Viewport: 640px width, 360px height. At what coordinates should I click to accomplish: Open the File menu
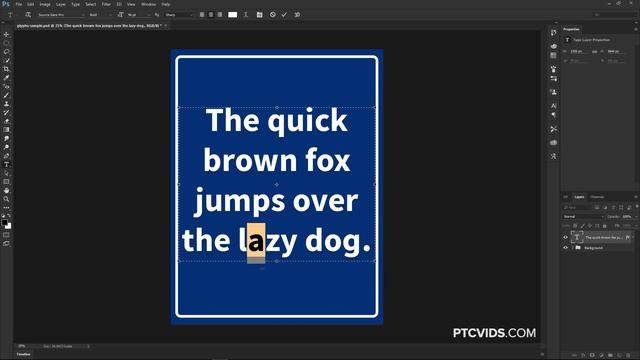(18, 4)
